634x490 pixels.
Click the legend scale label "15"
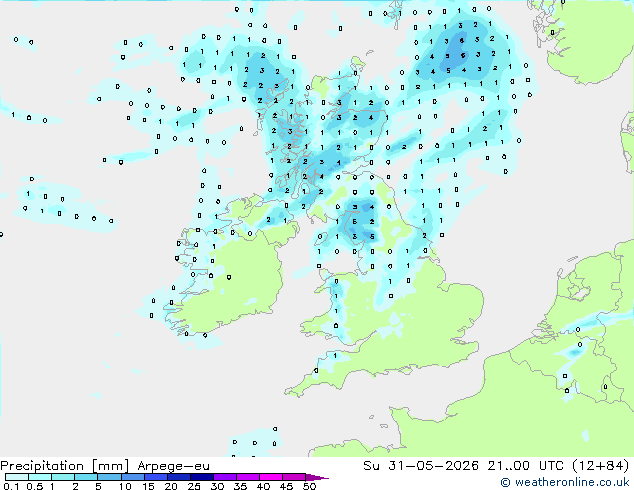[148, 486]
